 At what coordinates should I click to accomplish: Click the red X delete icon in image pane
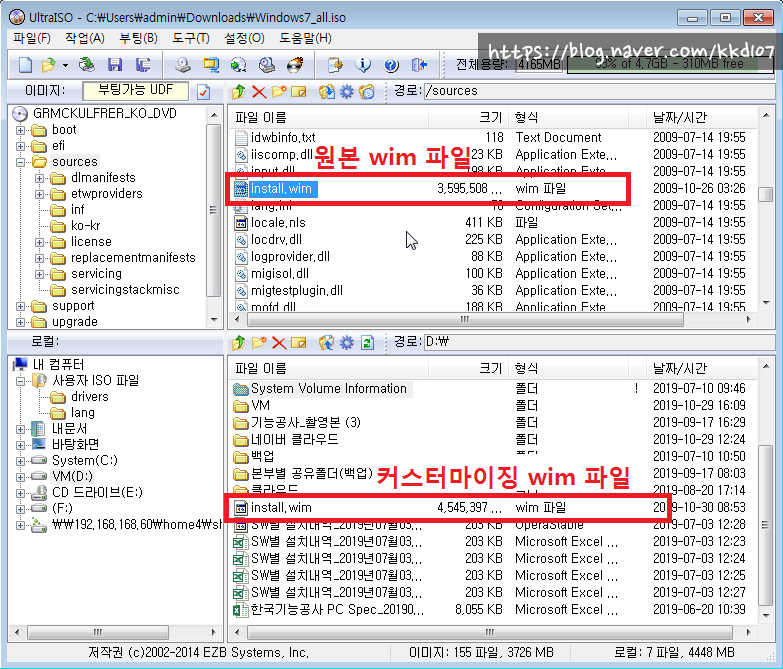259,92
